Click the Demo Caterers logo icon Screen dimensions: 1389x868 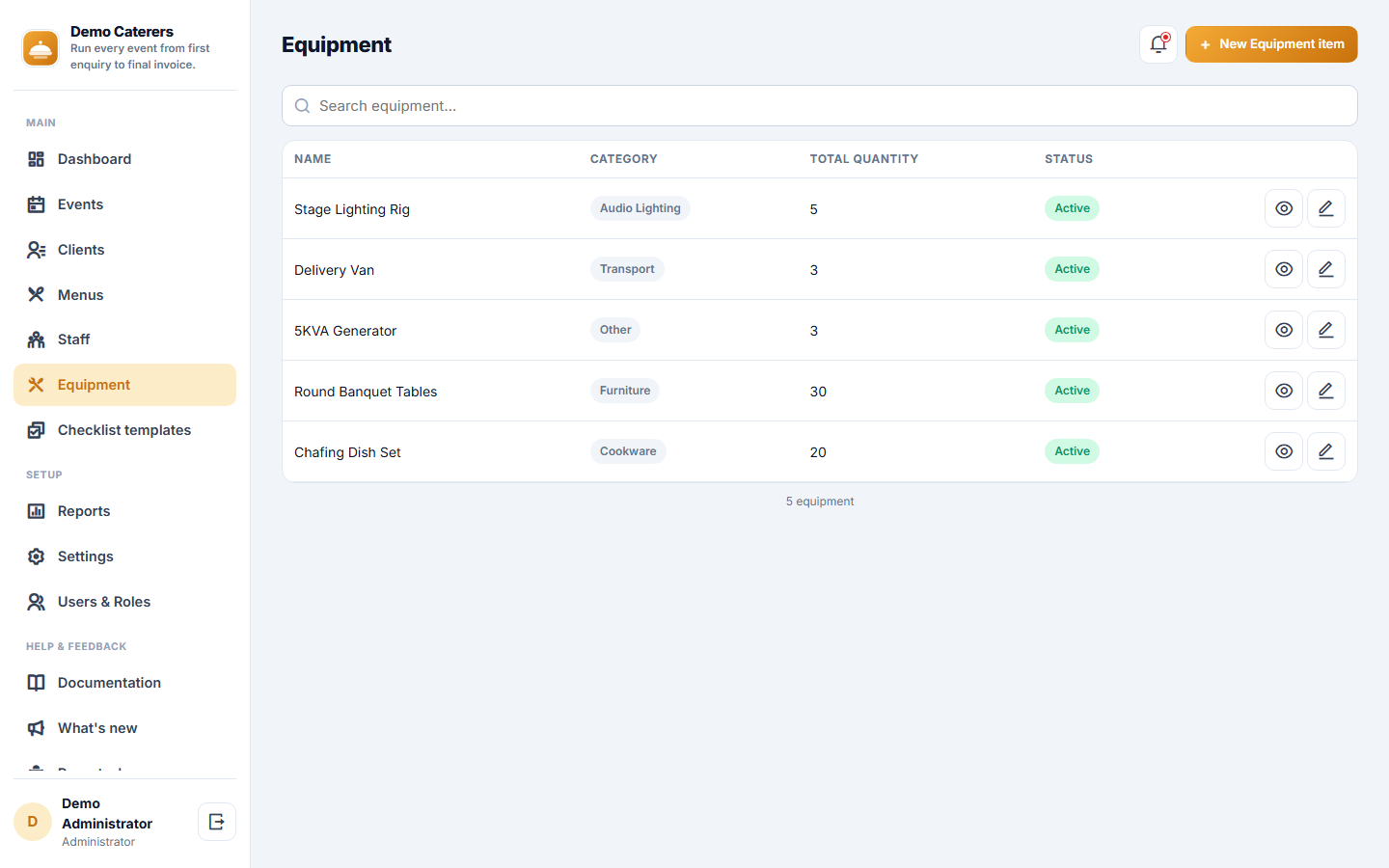[41, 48]
